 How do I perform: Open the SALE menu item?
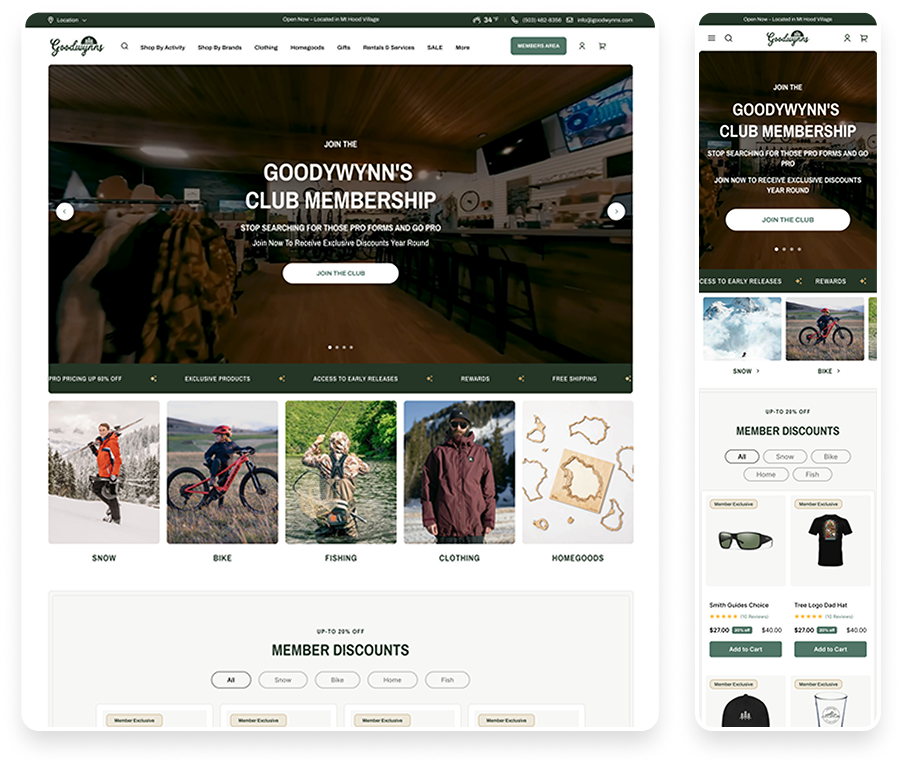[435, 47]
